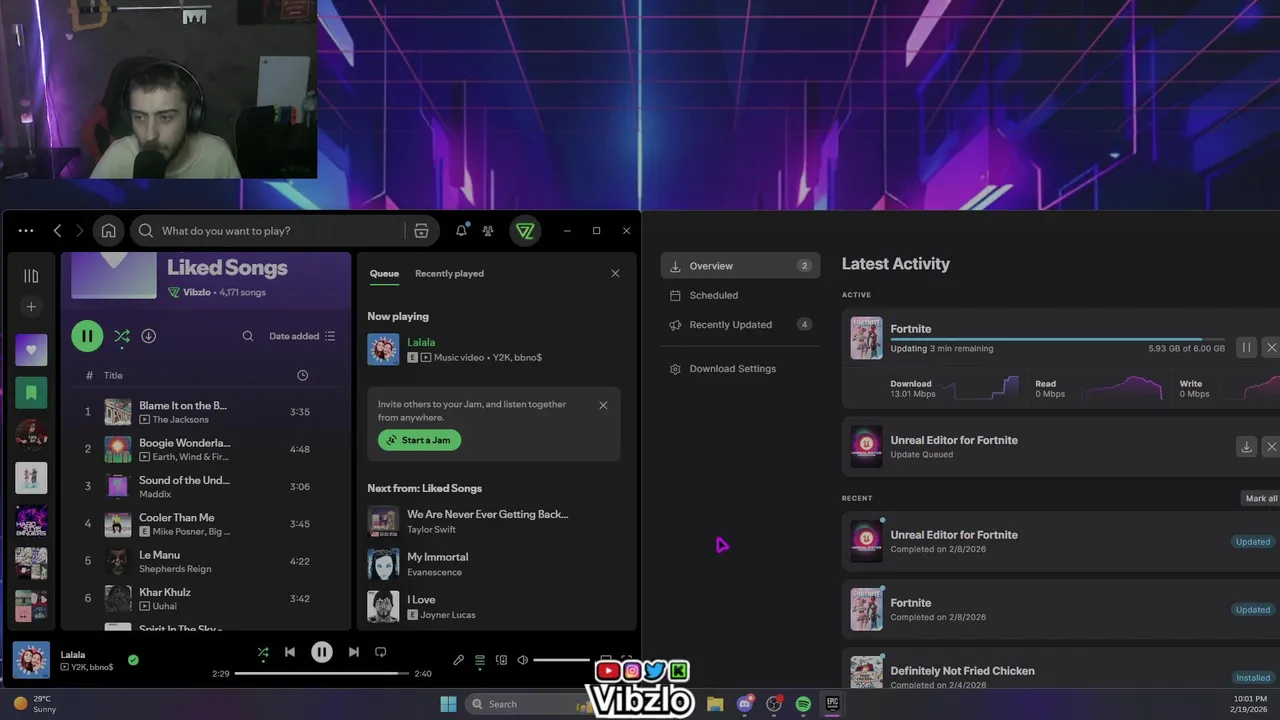1280x720 pixels.
Task: Open Spotify's three-dots main menu
Action: (26, 231)
